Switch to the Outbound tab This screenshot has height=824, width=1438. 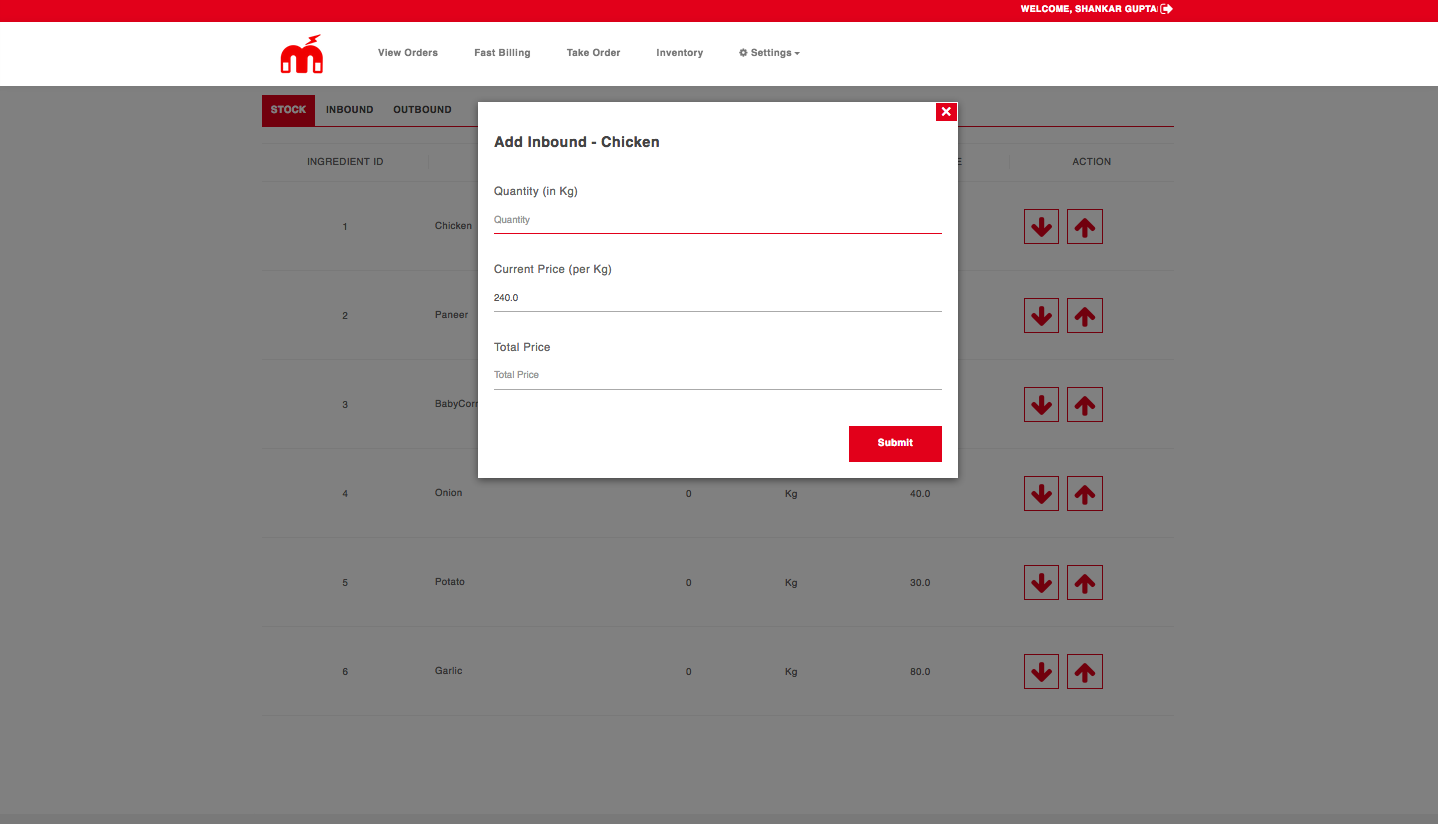click(x=422, y=110)
